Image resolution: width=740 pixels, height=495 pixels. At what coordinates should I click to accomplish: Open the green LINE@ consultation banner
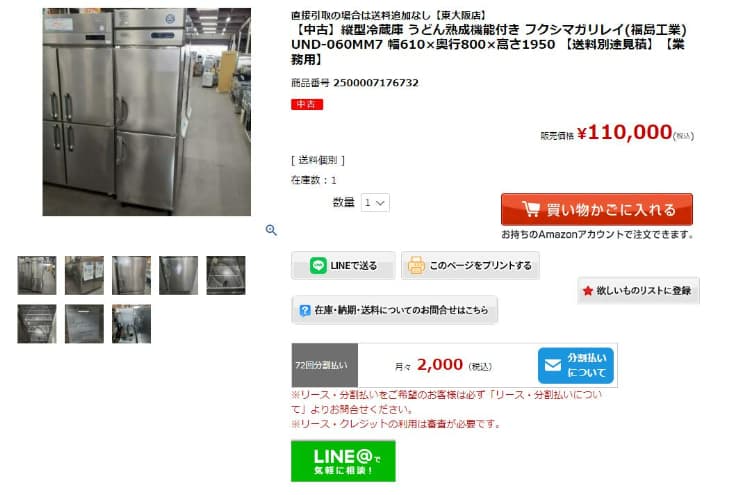pos(343,461)
